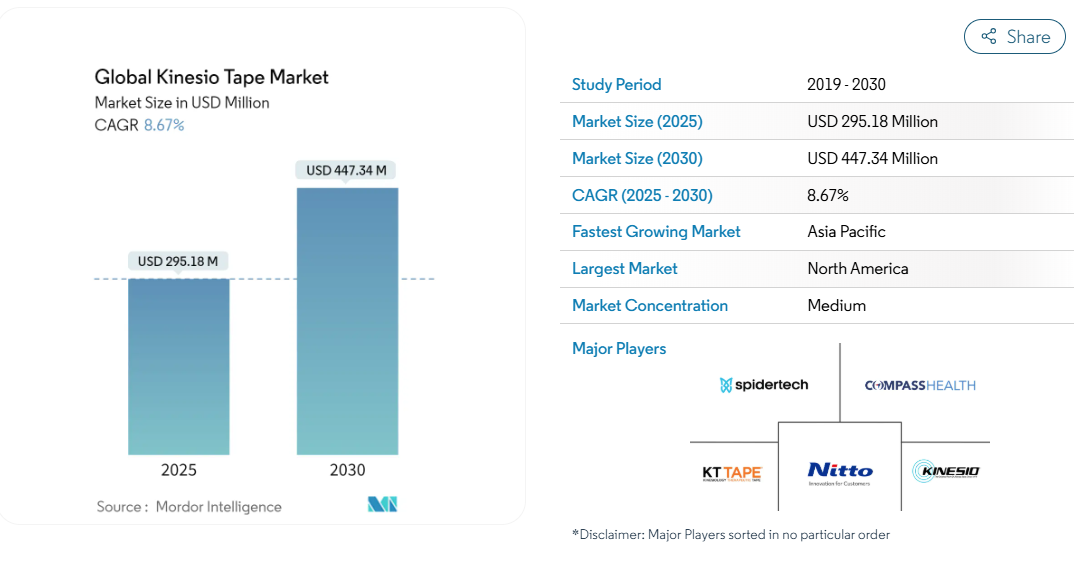Viewport: 1074px width, 573px height.
Task: Click the 2025 market size bar
Action: point(179,366)
